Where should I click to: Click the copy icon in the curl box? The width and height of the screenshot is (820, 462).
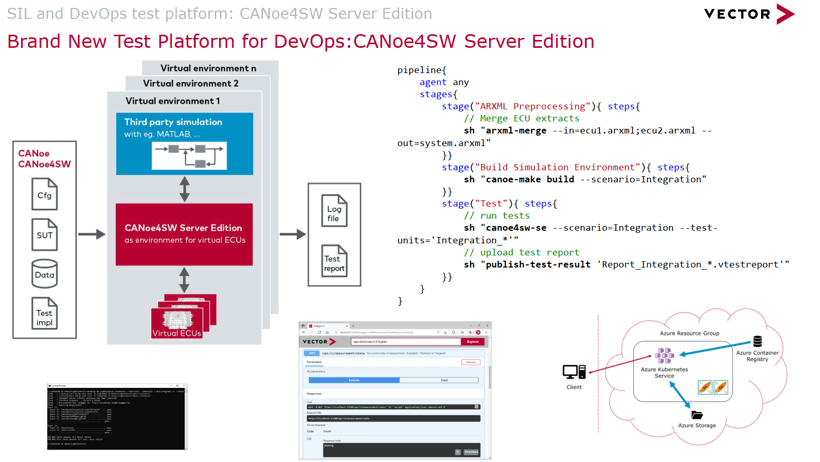(x=476, y=407)
